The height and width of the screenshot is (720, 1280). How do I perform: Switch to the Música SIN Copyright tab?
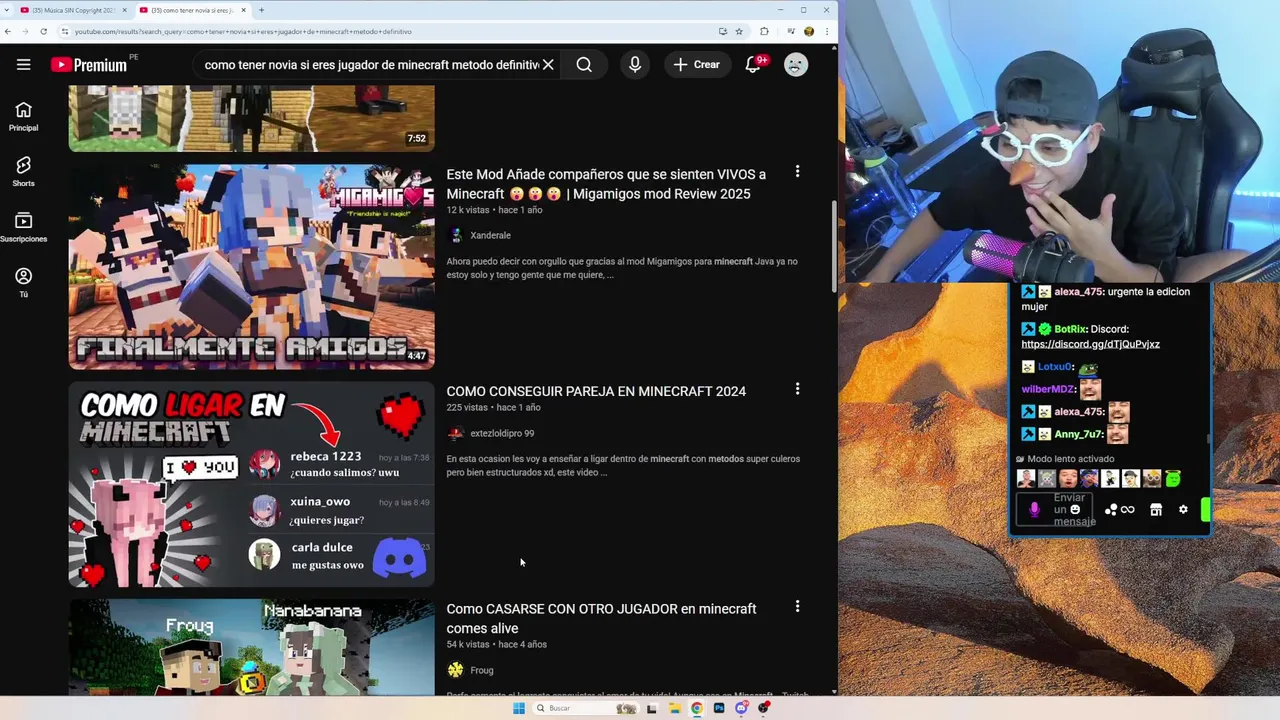pyautogui.click(x=75, y=10)
